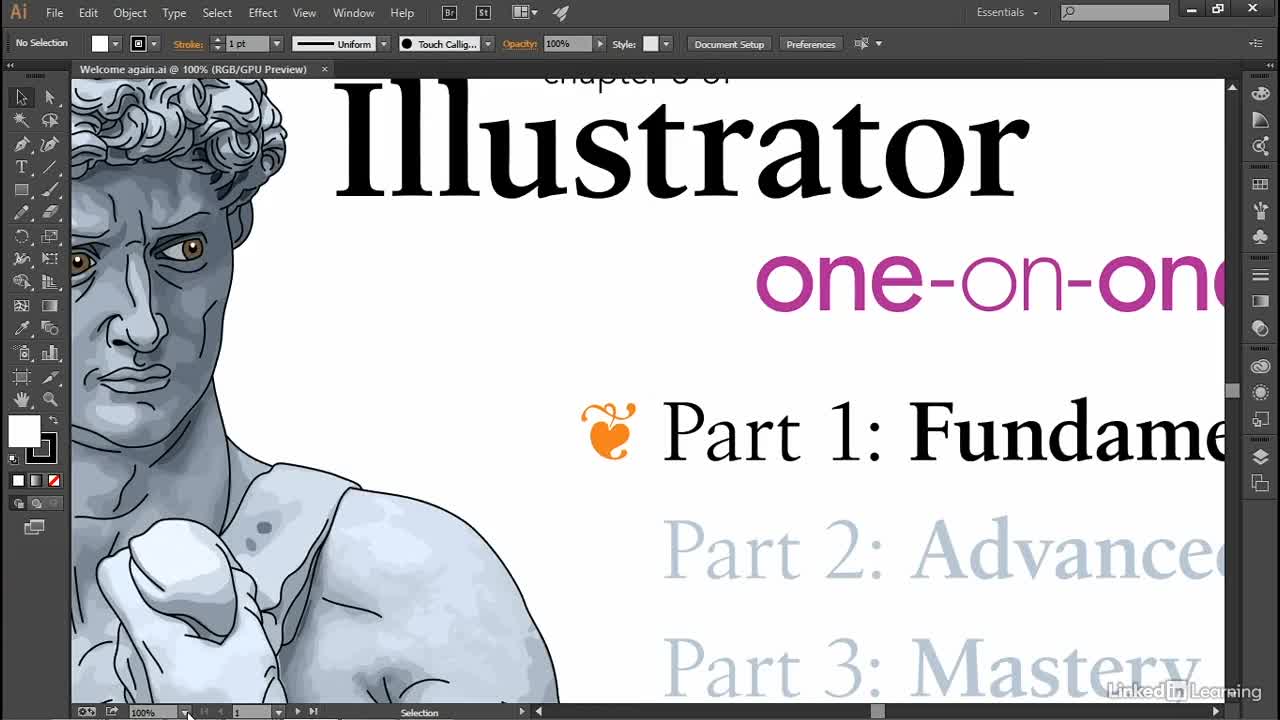Swap fill and stroke colors

point(53,420)
